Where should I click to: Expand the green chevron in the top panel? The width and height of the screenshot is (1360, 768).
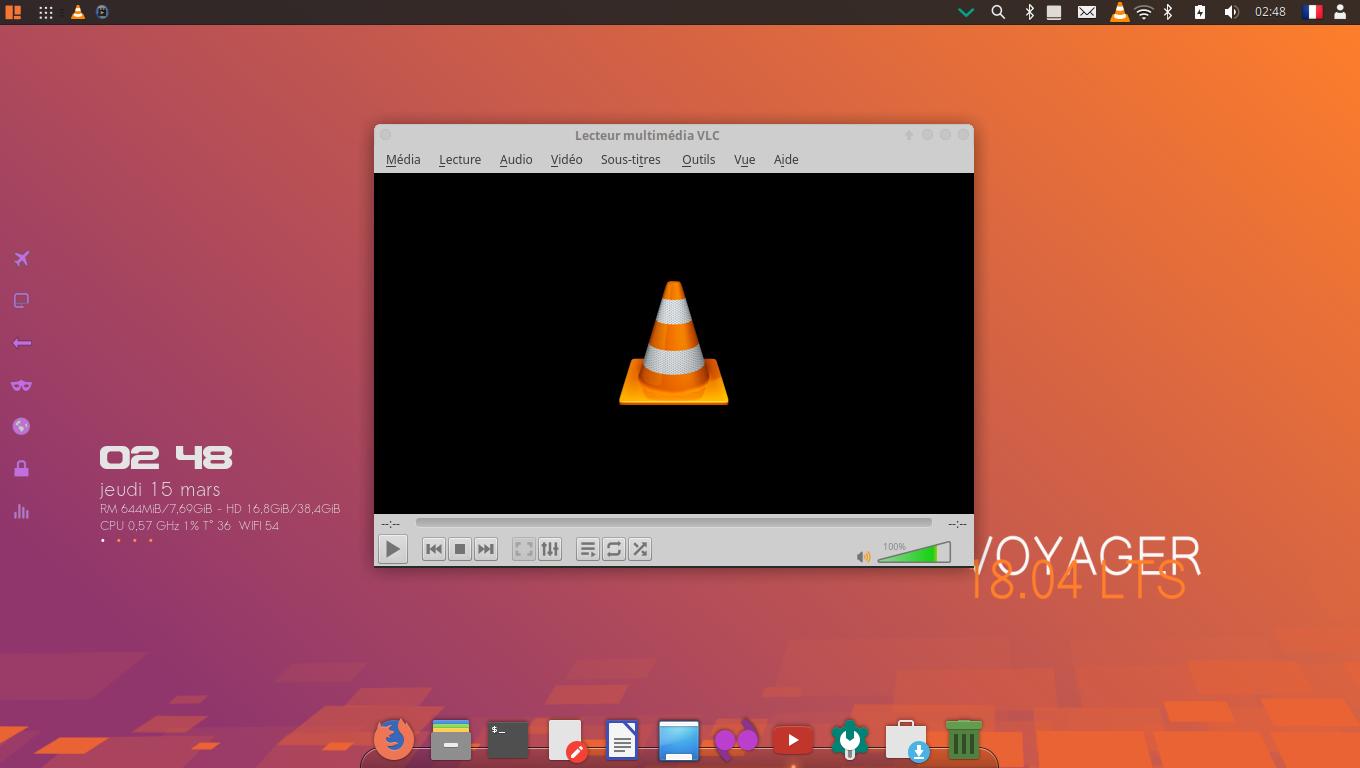(x=966, y=12)
